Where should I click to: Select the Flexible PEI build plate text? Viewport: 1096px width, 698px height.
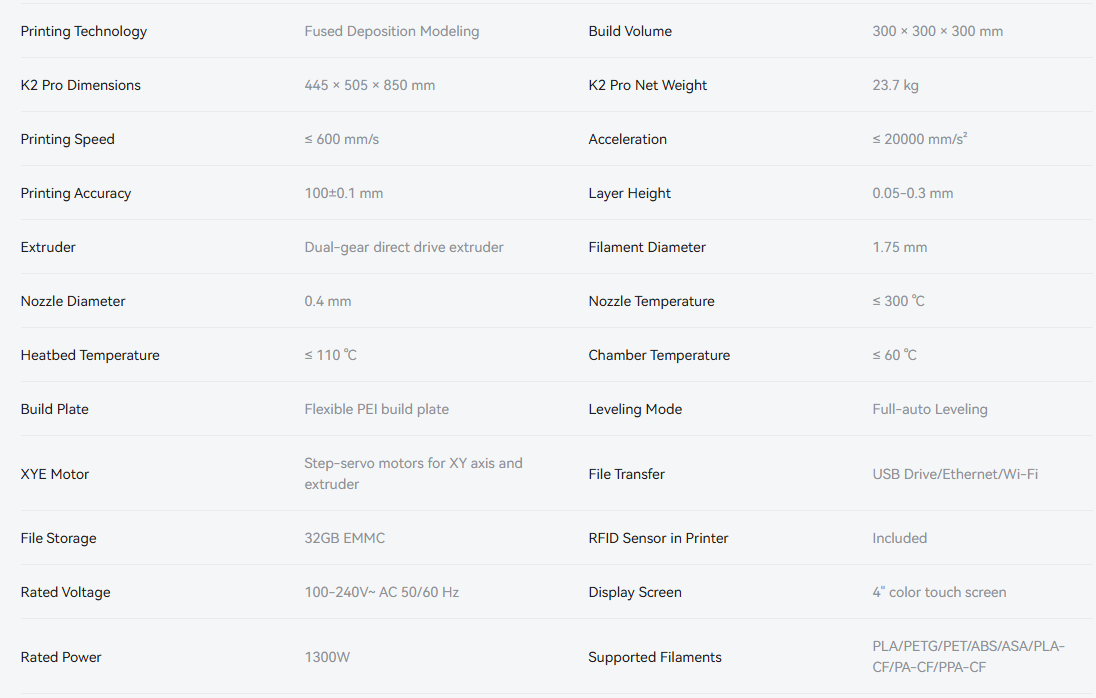[376, 409]
